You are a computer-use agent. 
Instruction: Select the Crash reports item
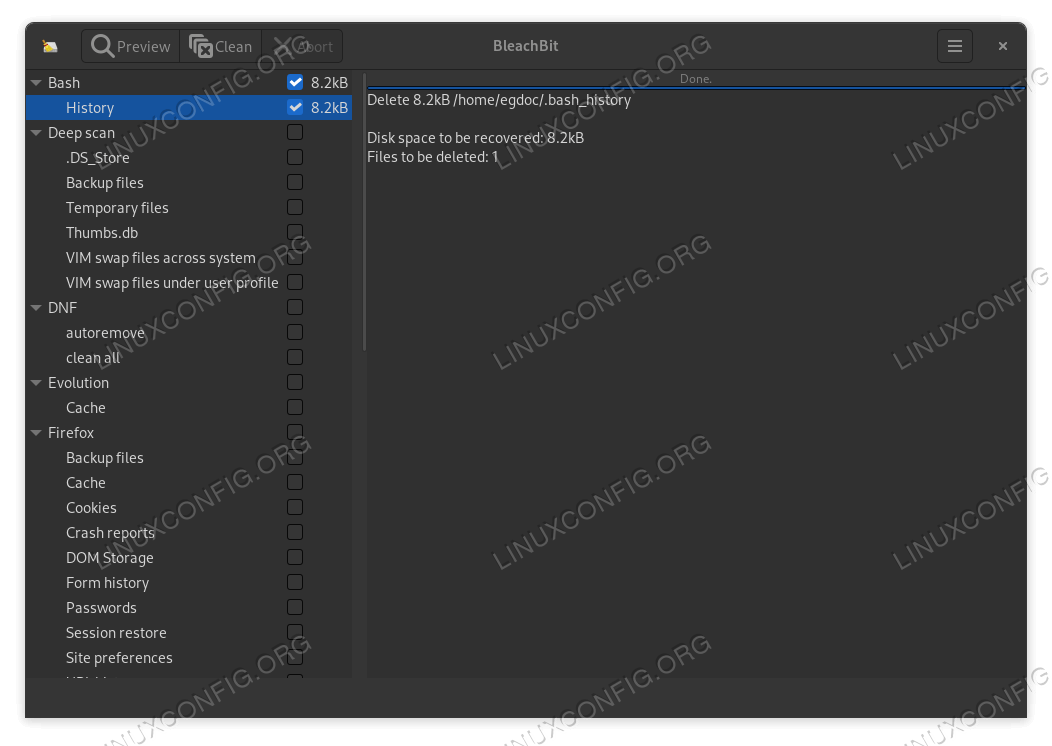point(189,533)
